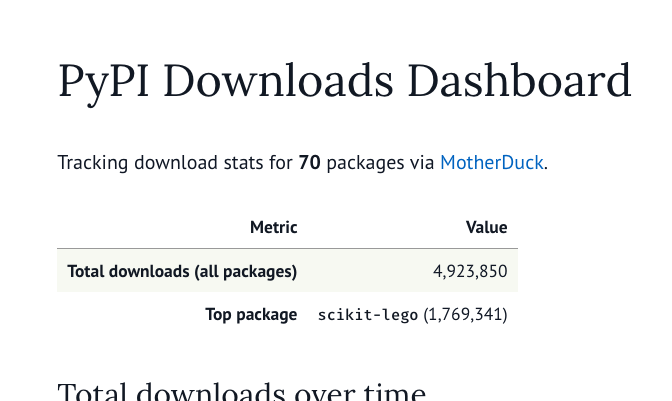Click the PyPI Downloads Dashboard heading
Viewport: 672px width, 401px height.
click(344, 82)
